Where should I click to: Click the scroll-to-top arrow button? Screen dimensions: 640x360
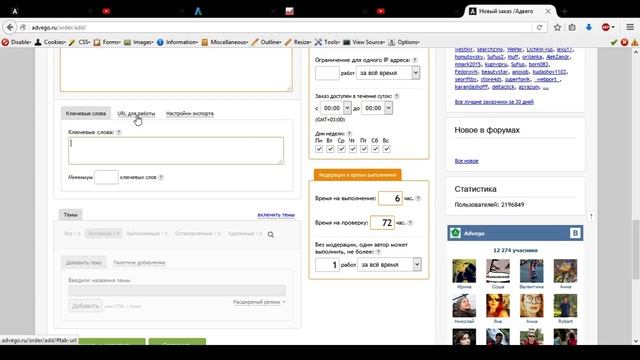591,217
